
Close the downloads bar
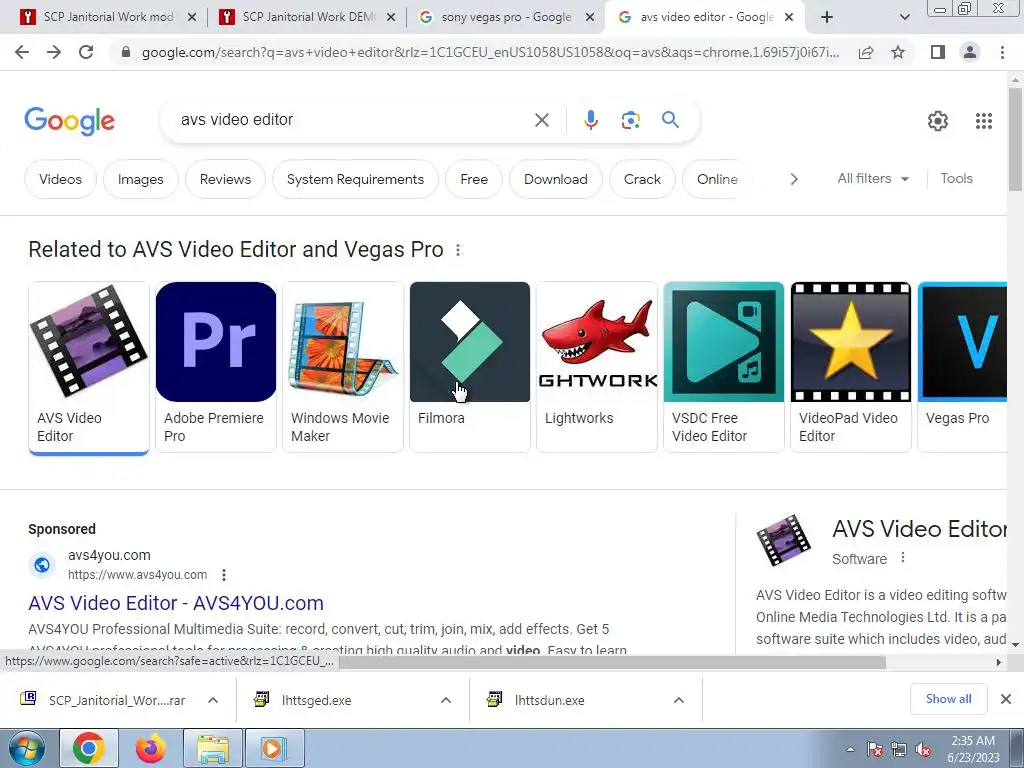[x=1006, y=699]
